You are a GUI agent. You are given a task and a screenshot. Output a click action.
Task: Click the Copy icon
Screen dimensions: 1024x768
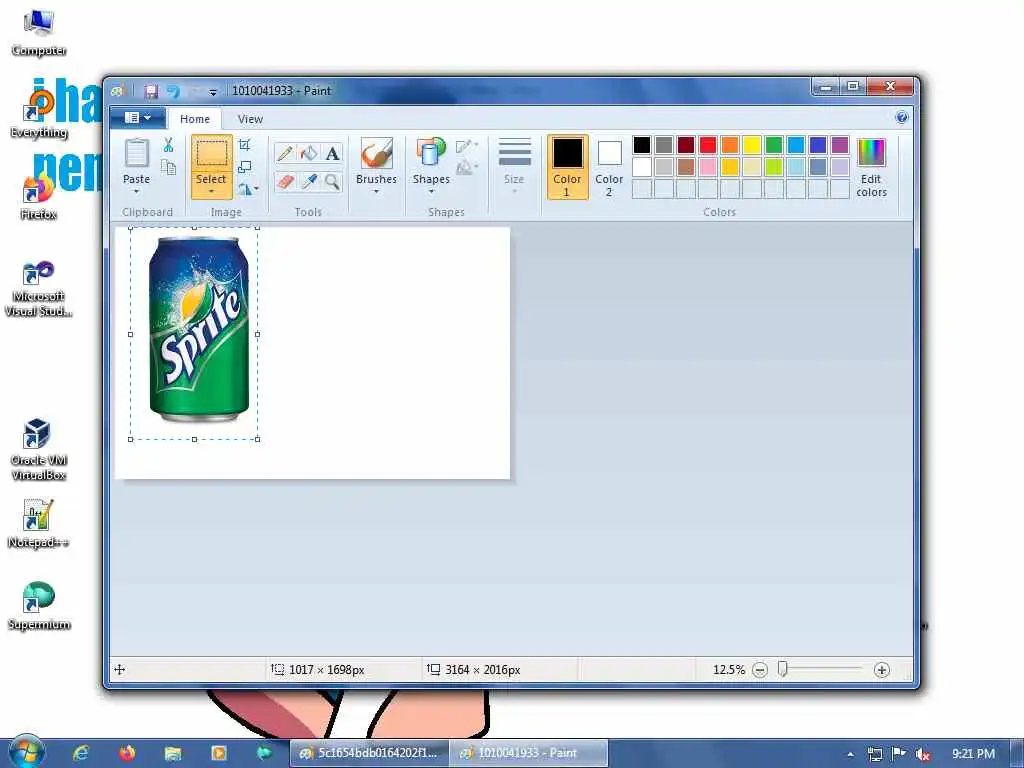[x=168, y=167]
